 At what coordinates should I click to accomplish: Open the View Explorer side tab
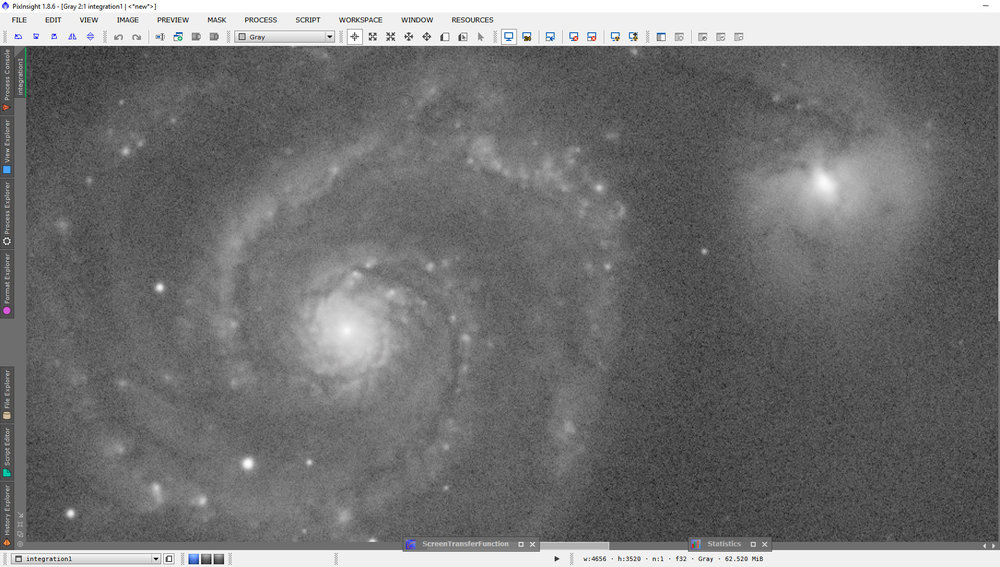click(x=7, y=147)
